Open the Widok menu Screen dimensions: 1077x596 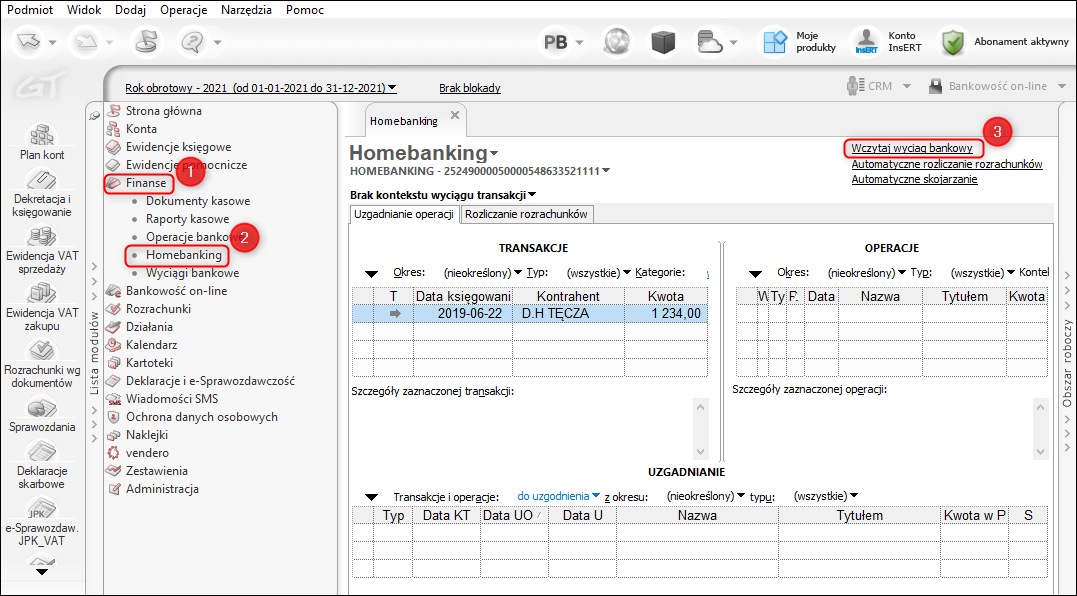click(x=84, y=10)
